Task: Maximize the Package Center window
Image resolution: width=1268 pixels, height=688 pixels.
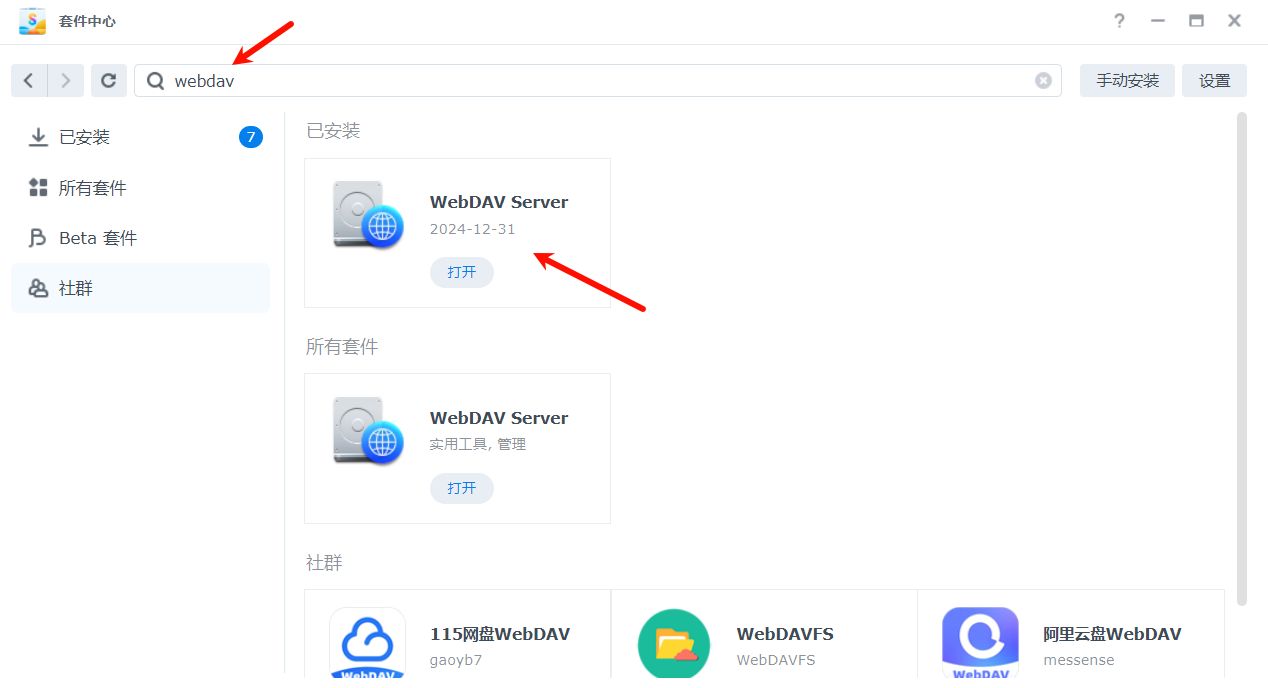Action: (1196, 21)
